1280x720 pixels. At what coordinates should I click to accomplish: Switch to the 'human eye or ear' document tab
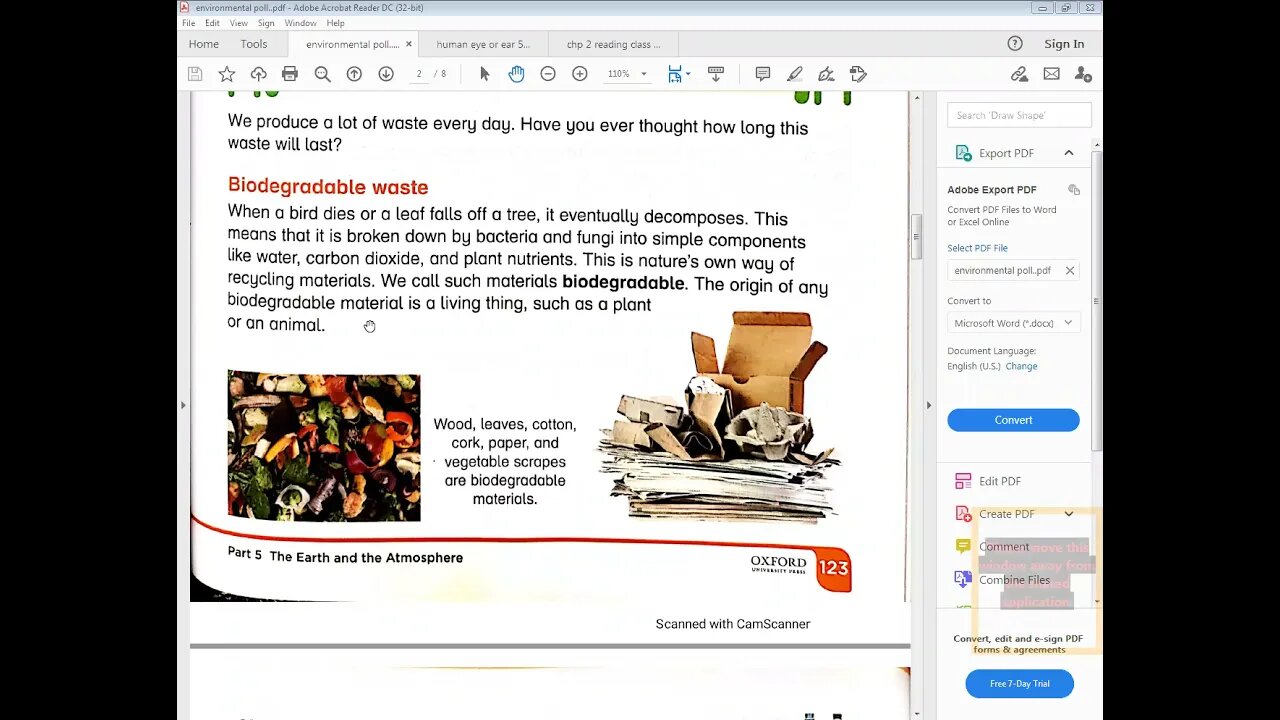[x=484, y=44]
